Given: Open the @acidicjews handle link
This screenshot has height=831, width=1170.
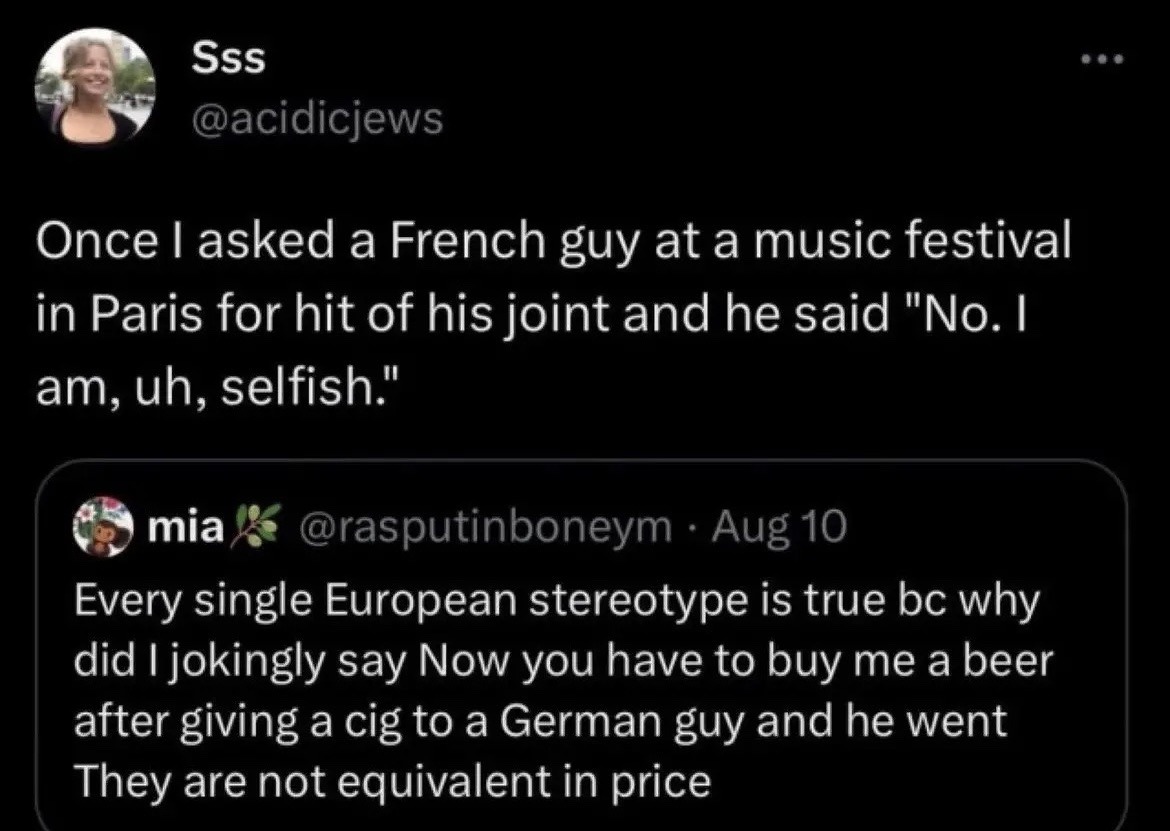Looking at the screenshot, I should coord(316,120).
